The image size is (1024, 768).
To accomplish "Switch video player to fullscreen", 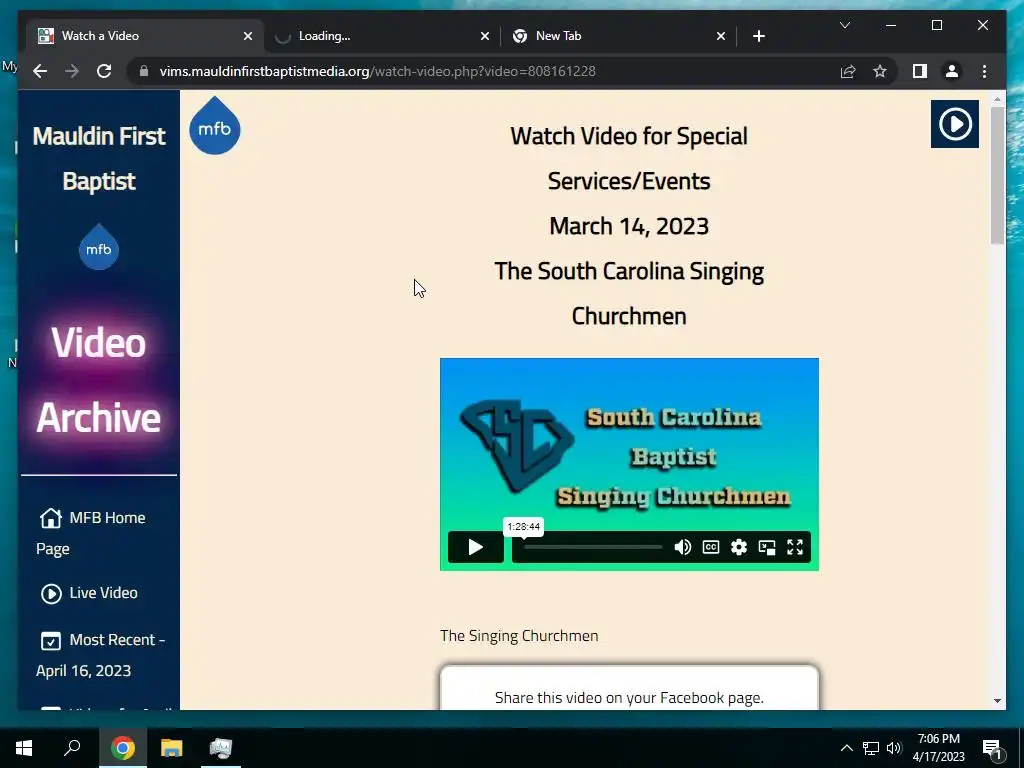I will [795, 547].
